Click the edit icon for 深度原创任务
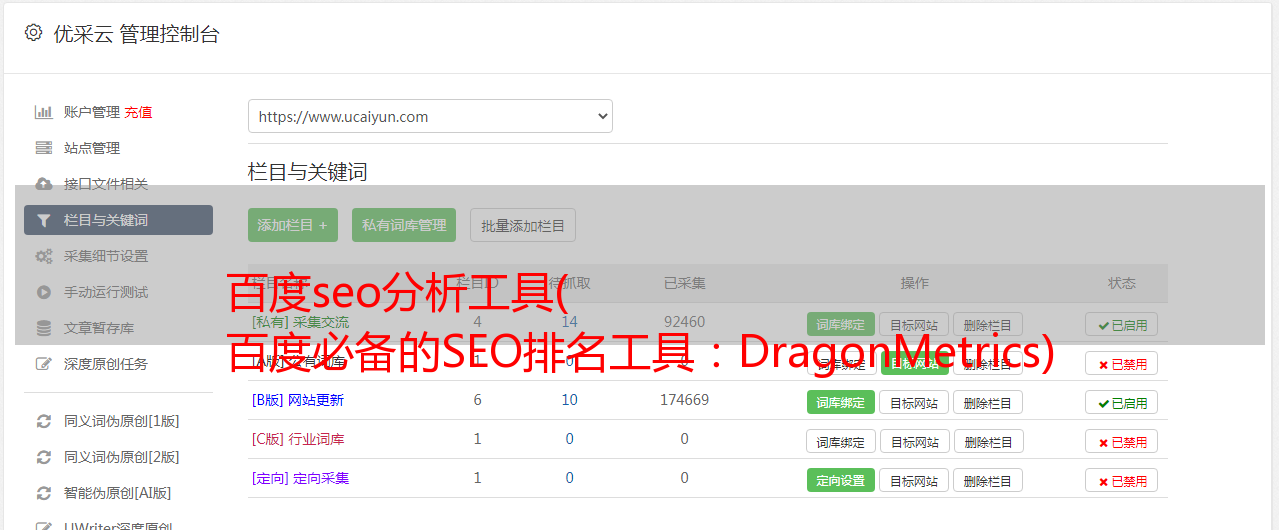Image resolution: width=1279 pixels, height=530 pixels. click(x=43, y=364)
